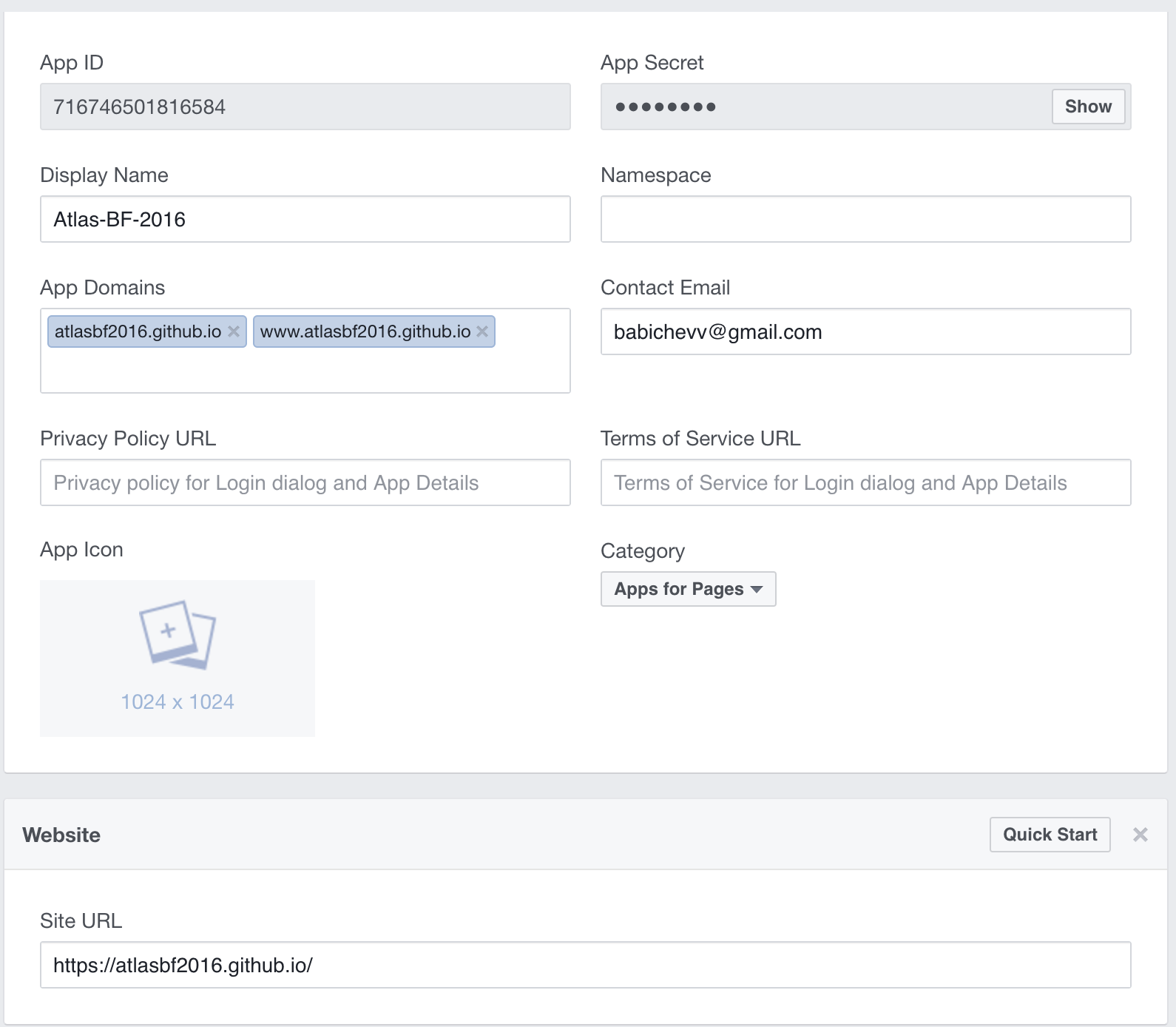Click the App Icon upload placeholder
The width and height of the screenshot is (1176, 1027).
point(178,657)
